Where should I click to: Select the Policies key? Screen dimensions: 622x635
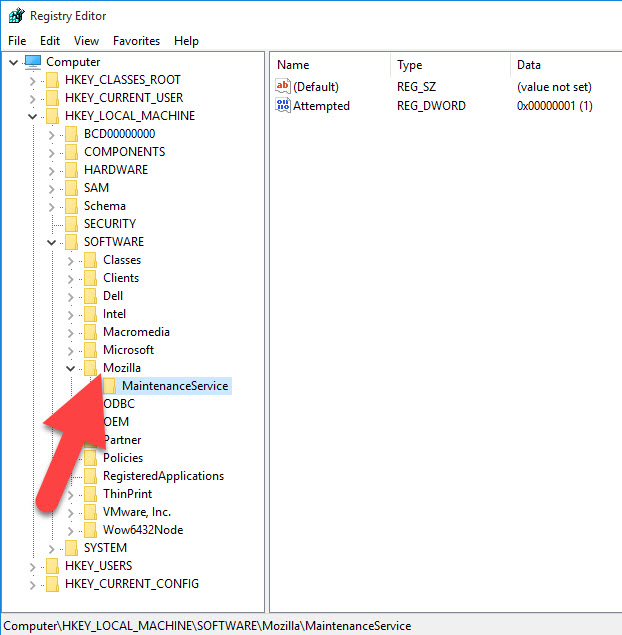tap(123, 458)
